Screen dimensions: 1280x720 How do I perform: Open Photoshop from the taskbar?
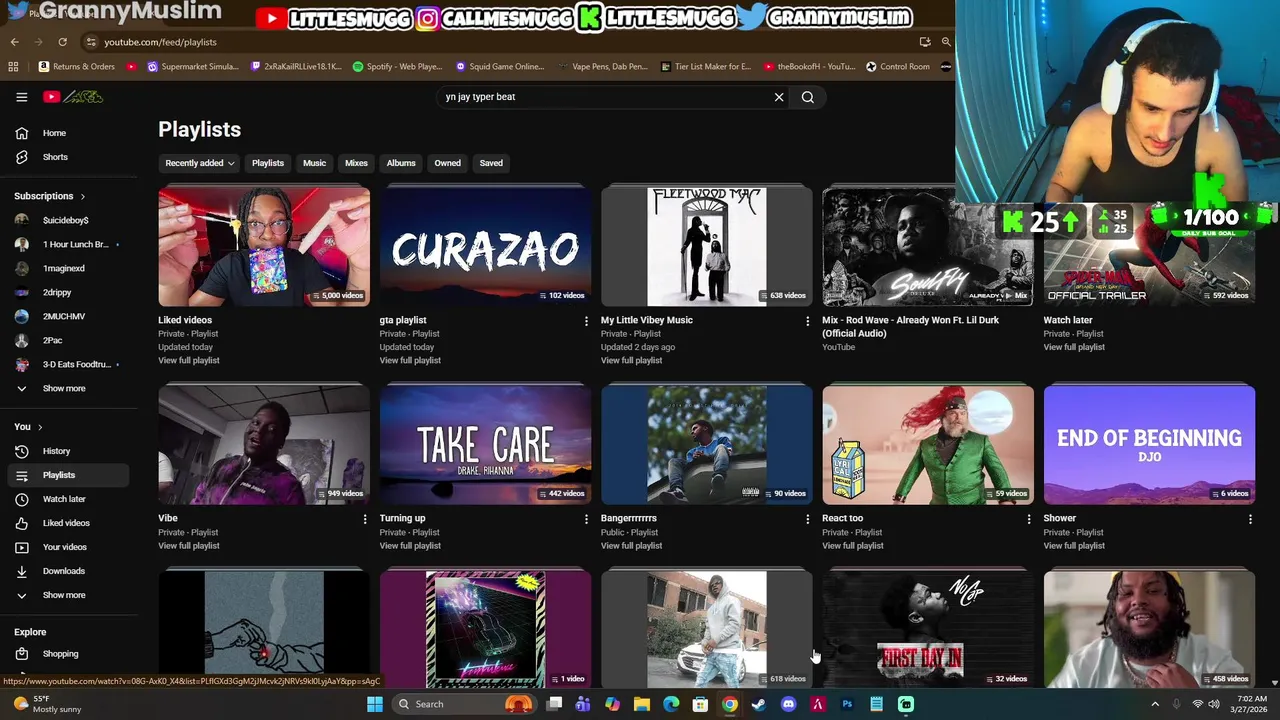847,704
